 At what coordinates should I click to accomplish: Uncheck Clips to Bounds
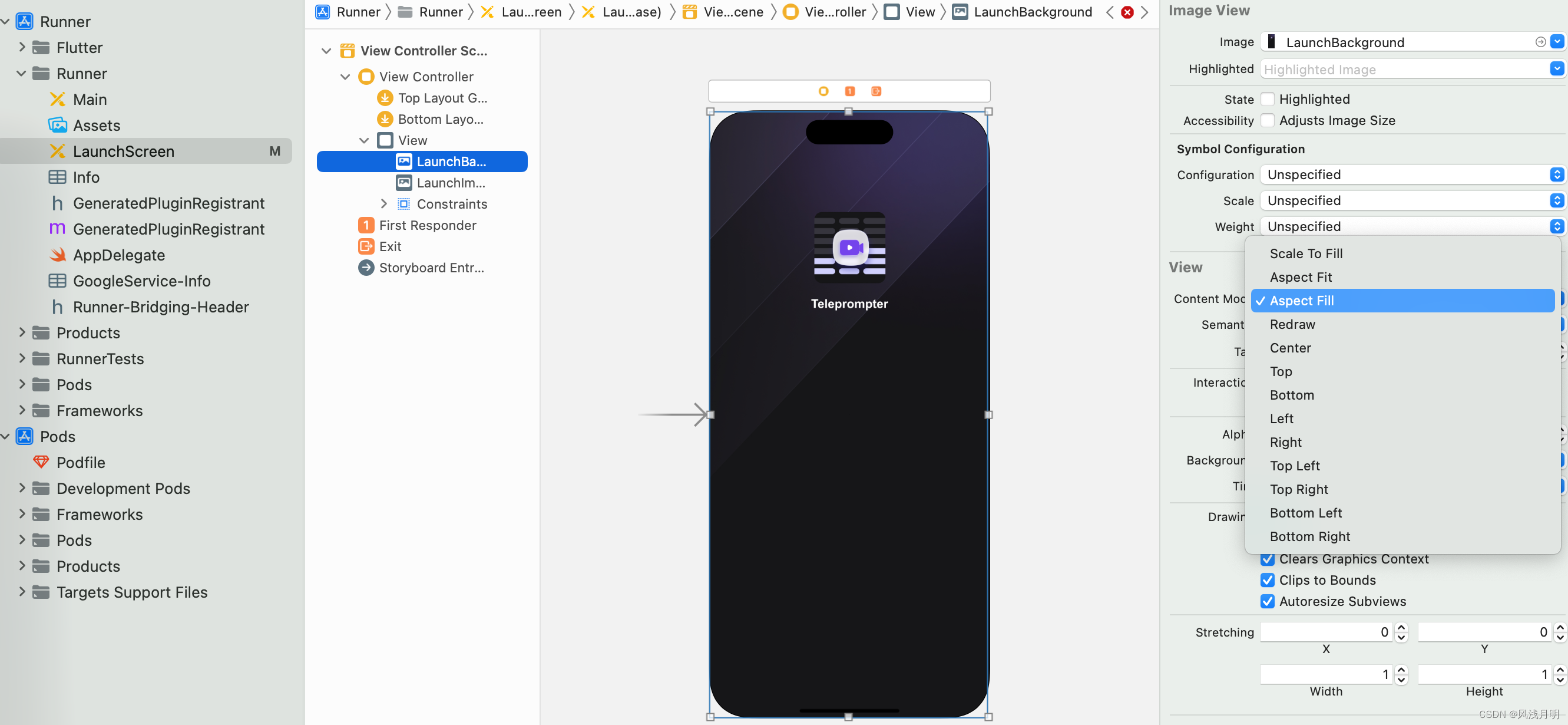click(1268, 580)
